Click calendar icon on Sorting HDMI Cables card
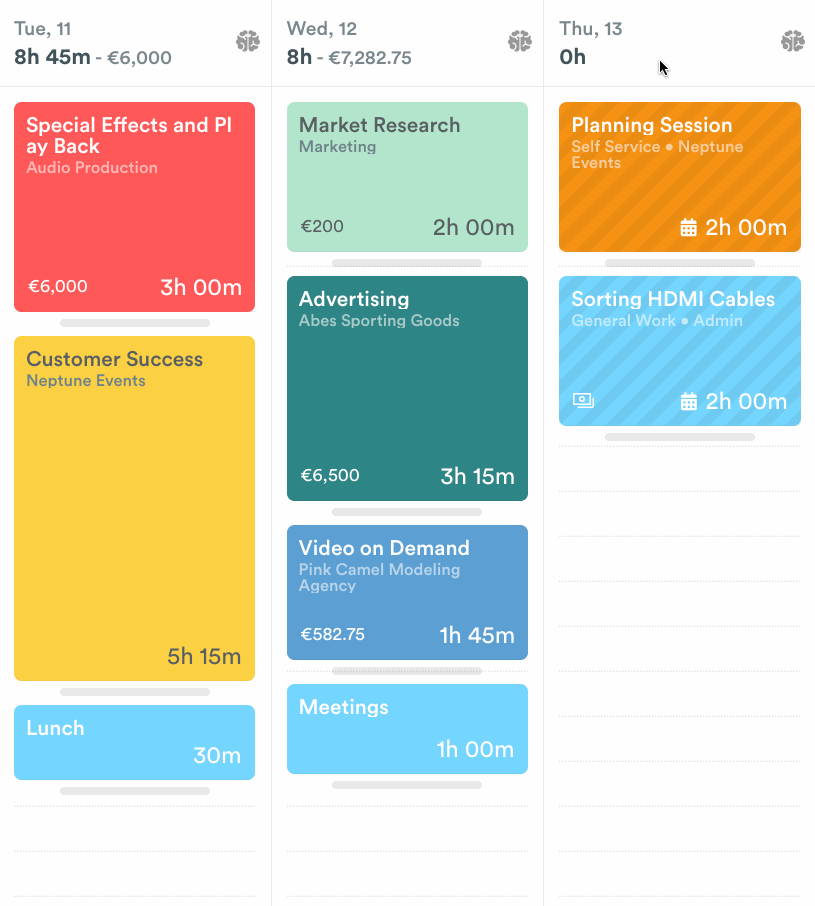 point(688,402)
